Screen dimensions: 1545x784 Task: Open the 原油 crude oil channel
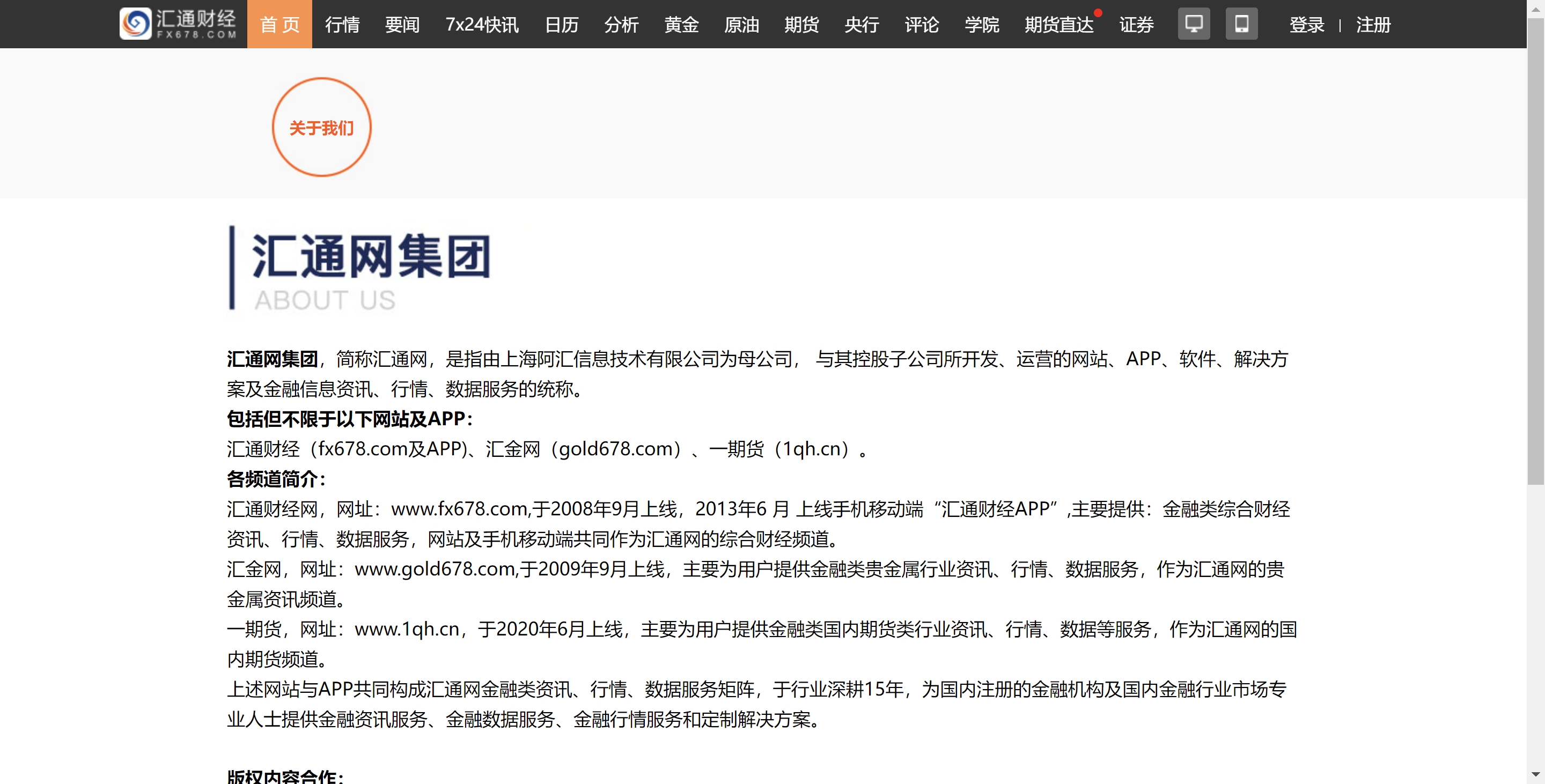point(742,24)
